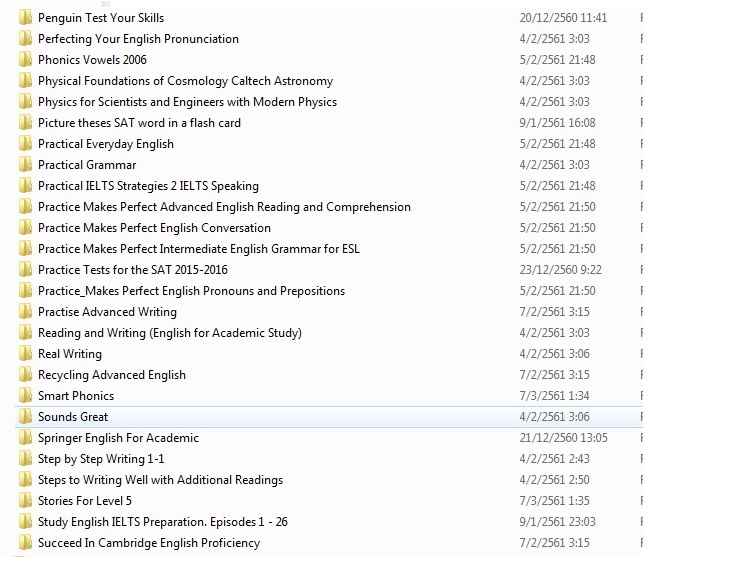749x572 pixels.
Task: Click date 7/3/2561 1:34
Action: (x=554, y=397)
